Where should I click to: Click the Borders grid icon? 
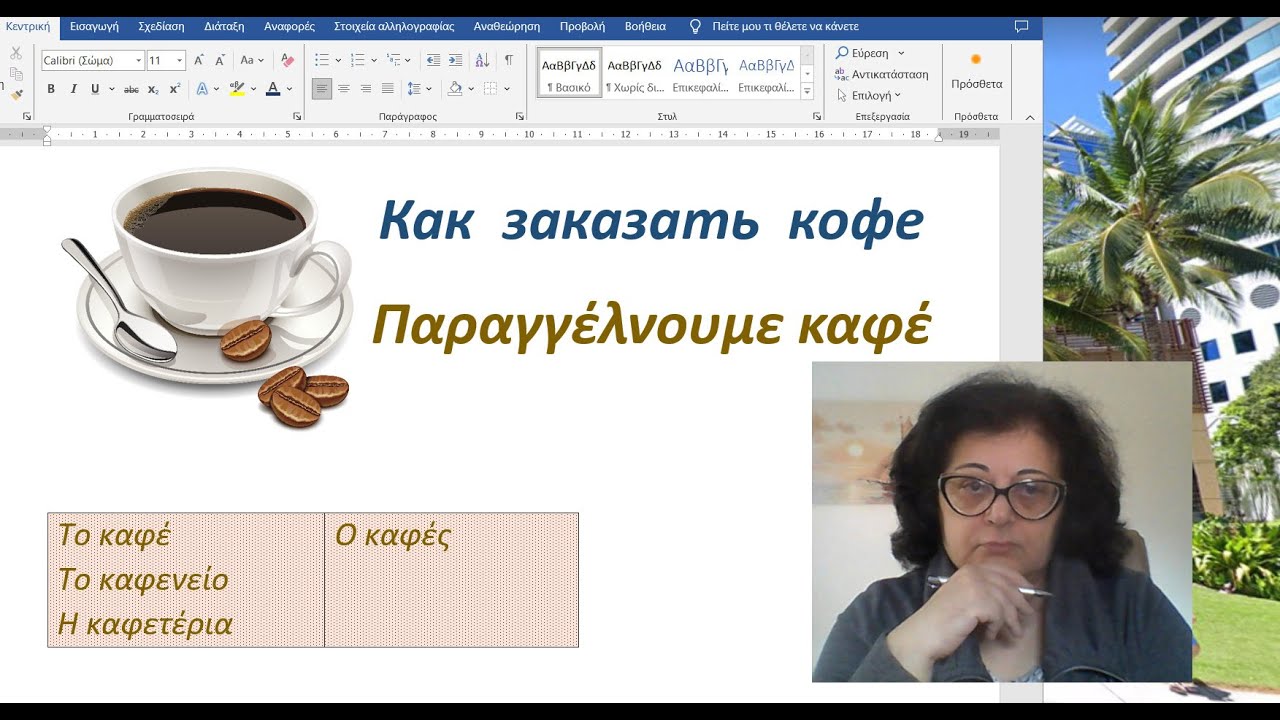coord(490,89)
